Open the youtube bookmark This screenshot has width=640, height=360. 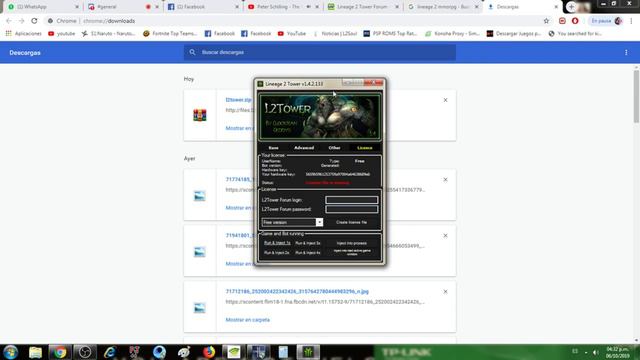(62, 34)
